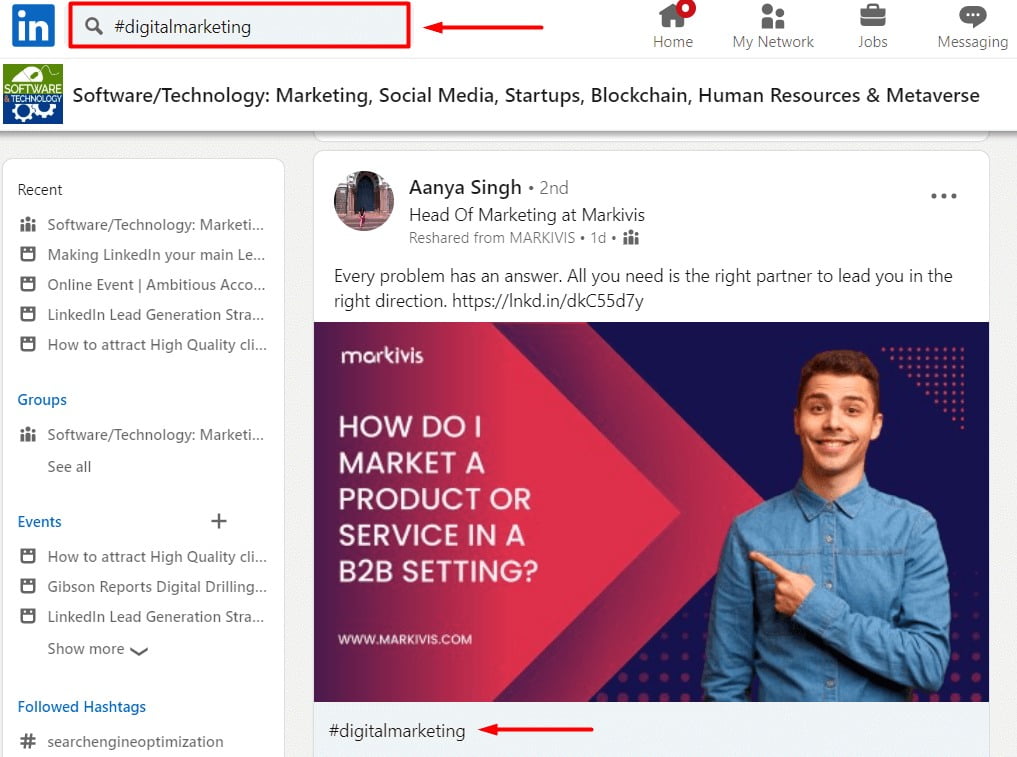Click the #digitalmarketing hashtag under post

(x=397, y=730)
